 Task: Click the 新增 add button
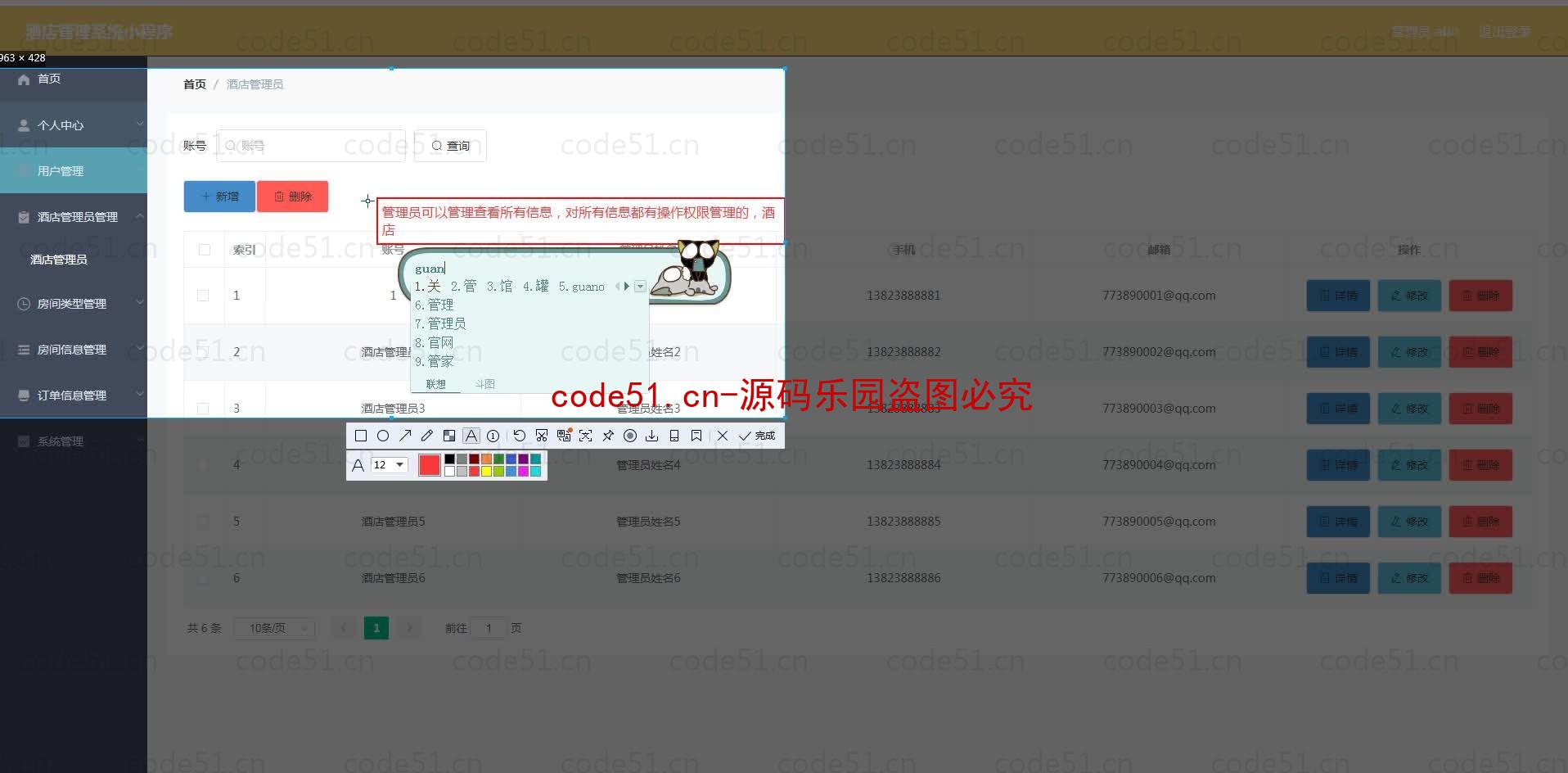(x=219, y=197)
